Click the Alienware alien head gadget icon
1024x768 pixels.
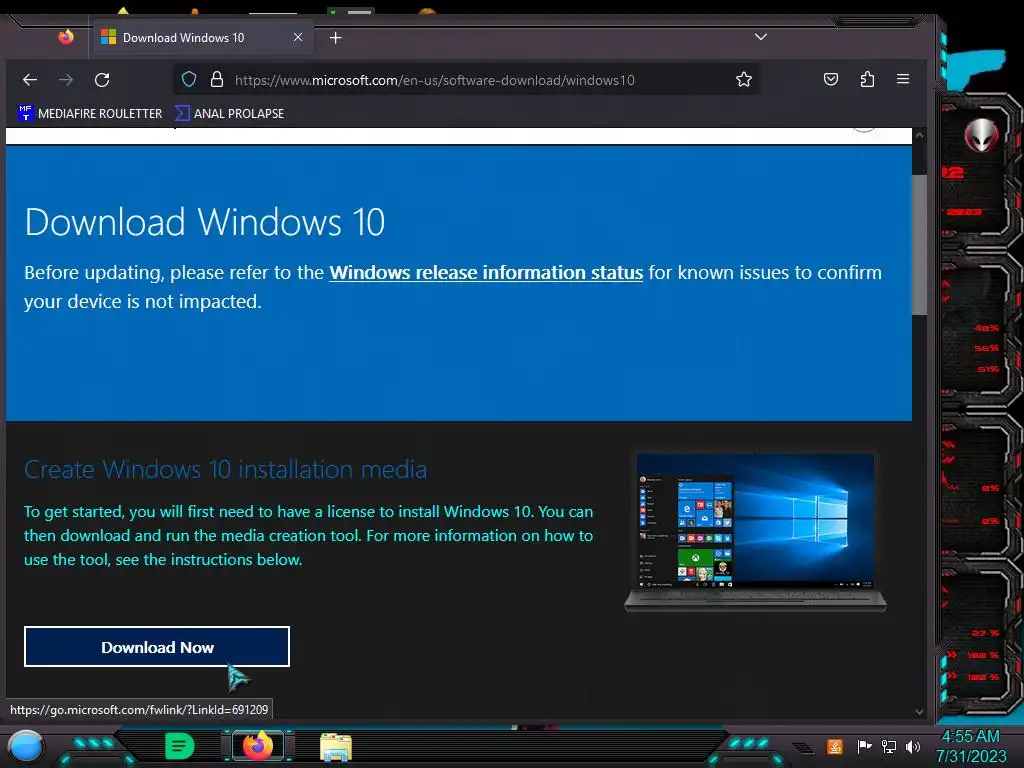tap(981, 135)
